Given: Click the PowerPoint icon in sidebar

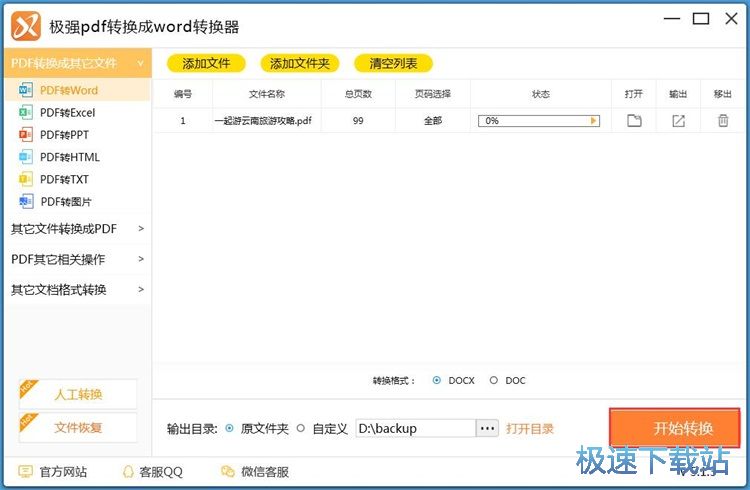Looking at the screenshot, I should pos(25,134).
